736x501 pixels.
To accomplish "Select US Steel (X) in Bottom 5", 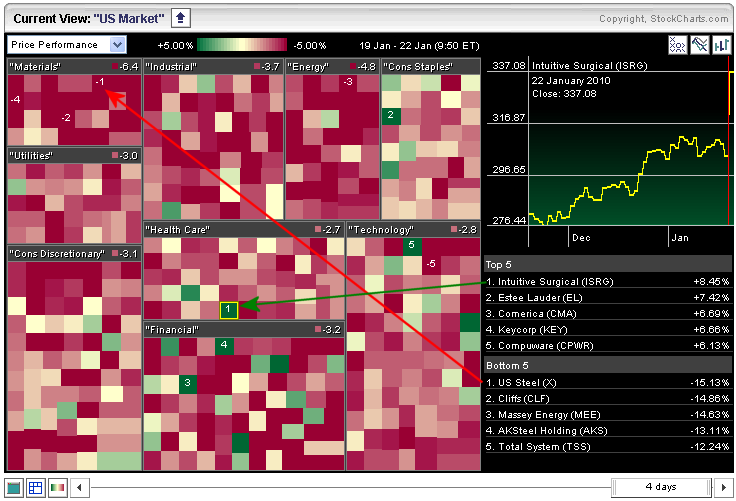I will 608,383.
